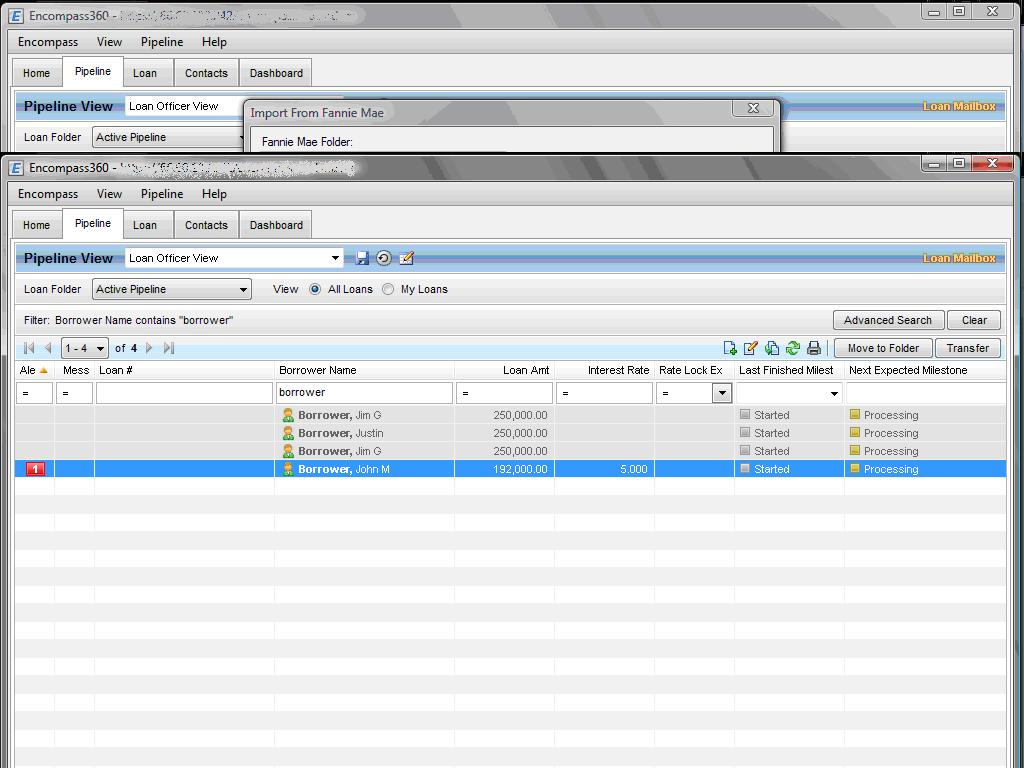The image size is (1024, 768).
Task: Go to the next page of loans
Action: (x=149, y=348)
